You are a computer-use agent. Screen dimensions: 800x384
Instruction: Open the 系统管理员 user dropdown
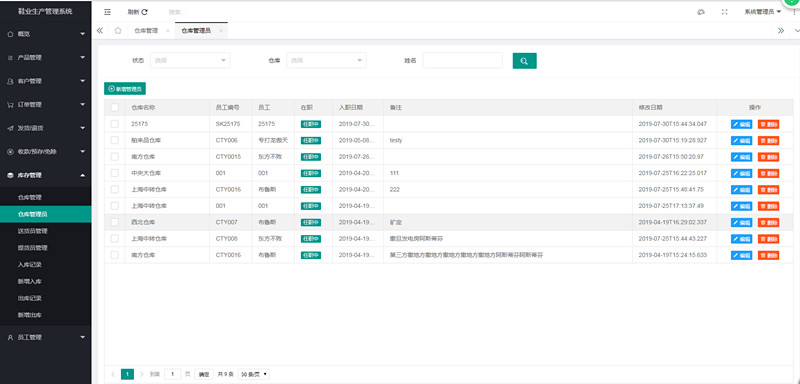coord(762,12)
